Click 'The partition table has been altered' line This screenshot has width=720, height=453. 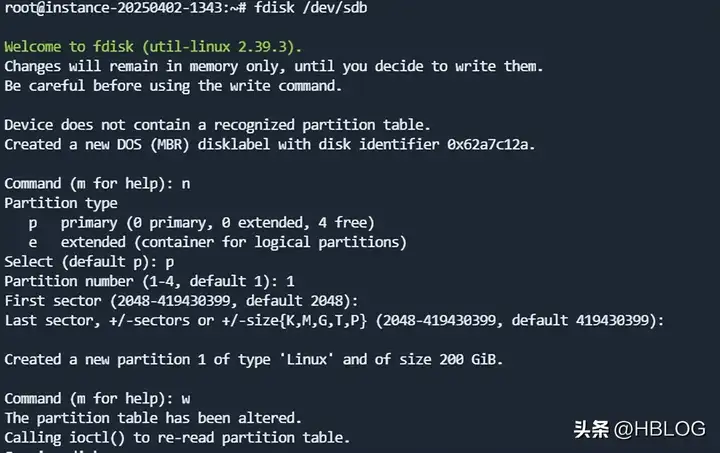[x=153, y=418]
